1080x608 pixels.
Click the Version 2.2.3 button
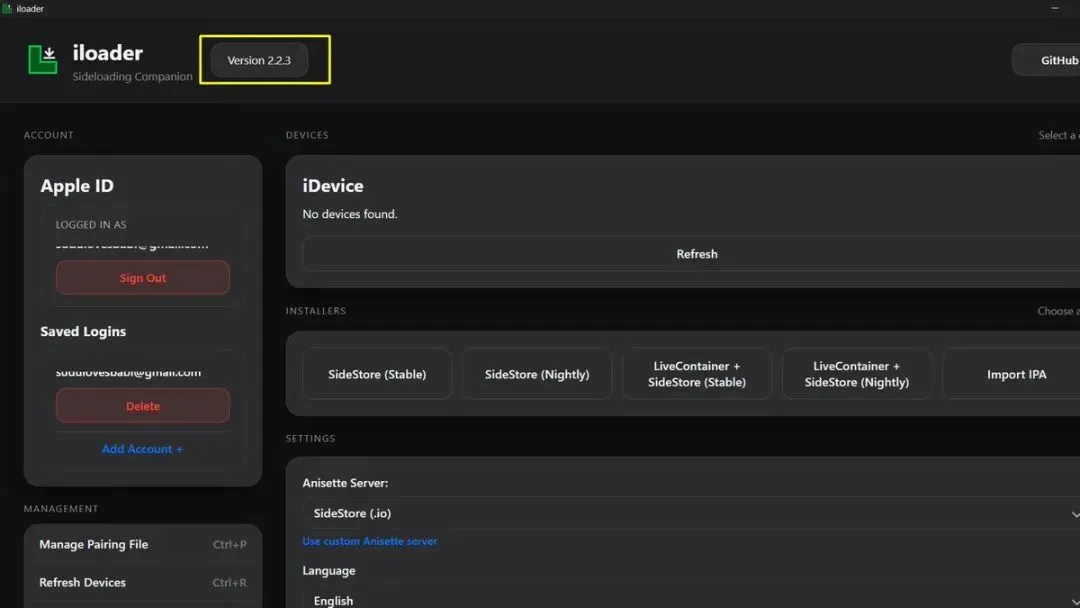pos(259,61)
